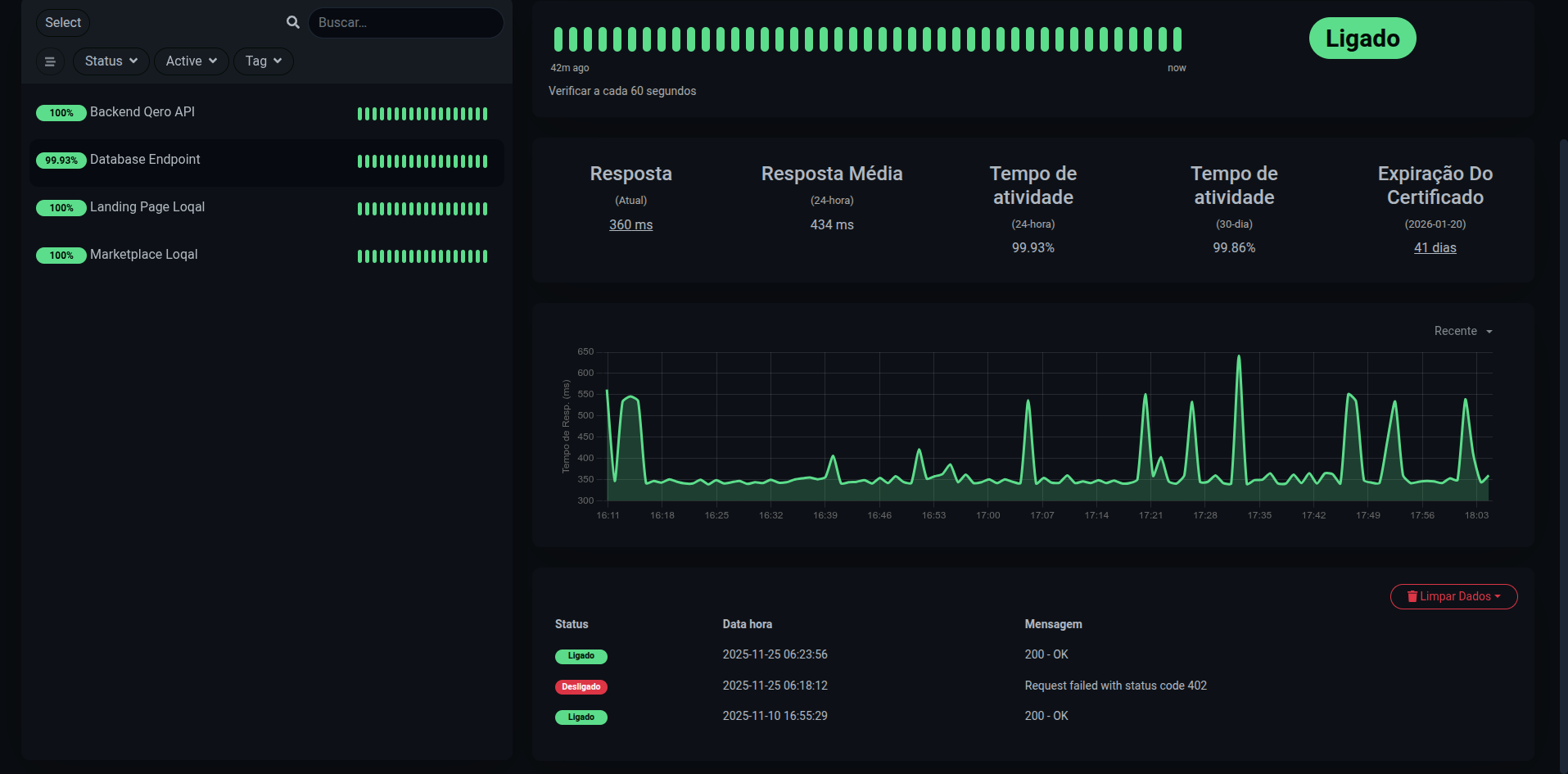The width and height of the screenshot is (1568, 774).
Task: Click the 'Verificar a cada 60 segundos' text
Action: click(x=622, y=91)
